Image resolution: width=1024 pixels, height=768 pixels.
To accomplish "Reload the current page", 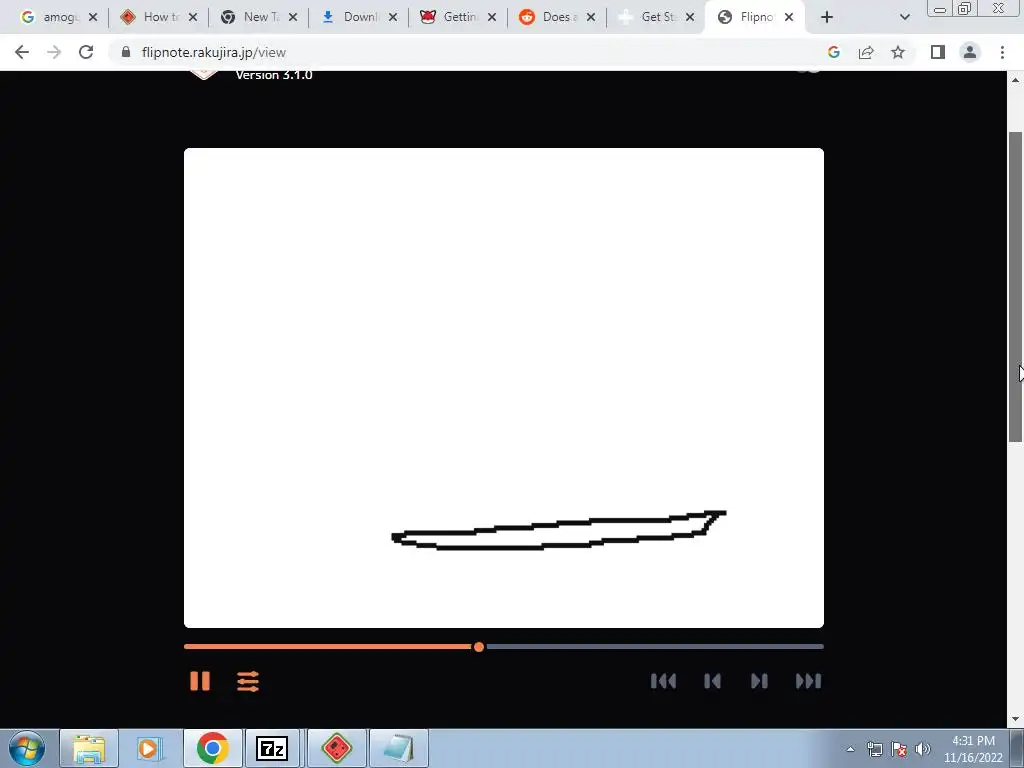I will coord(86,52).
